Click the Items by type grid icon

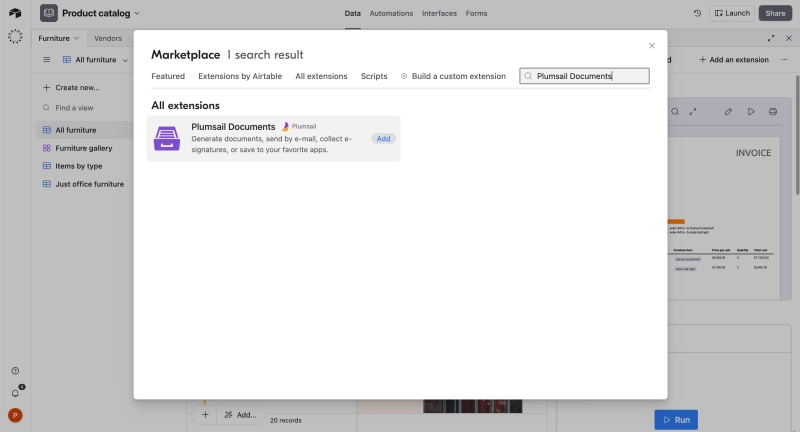46,166
